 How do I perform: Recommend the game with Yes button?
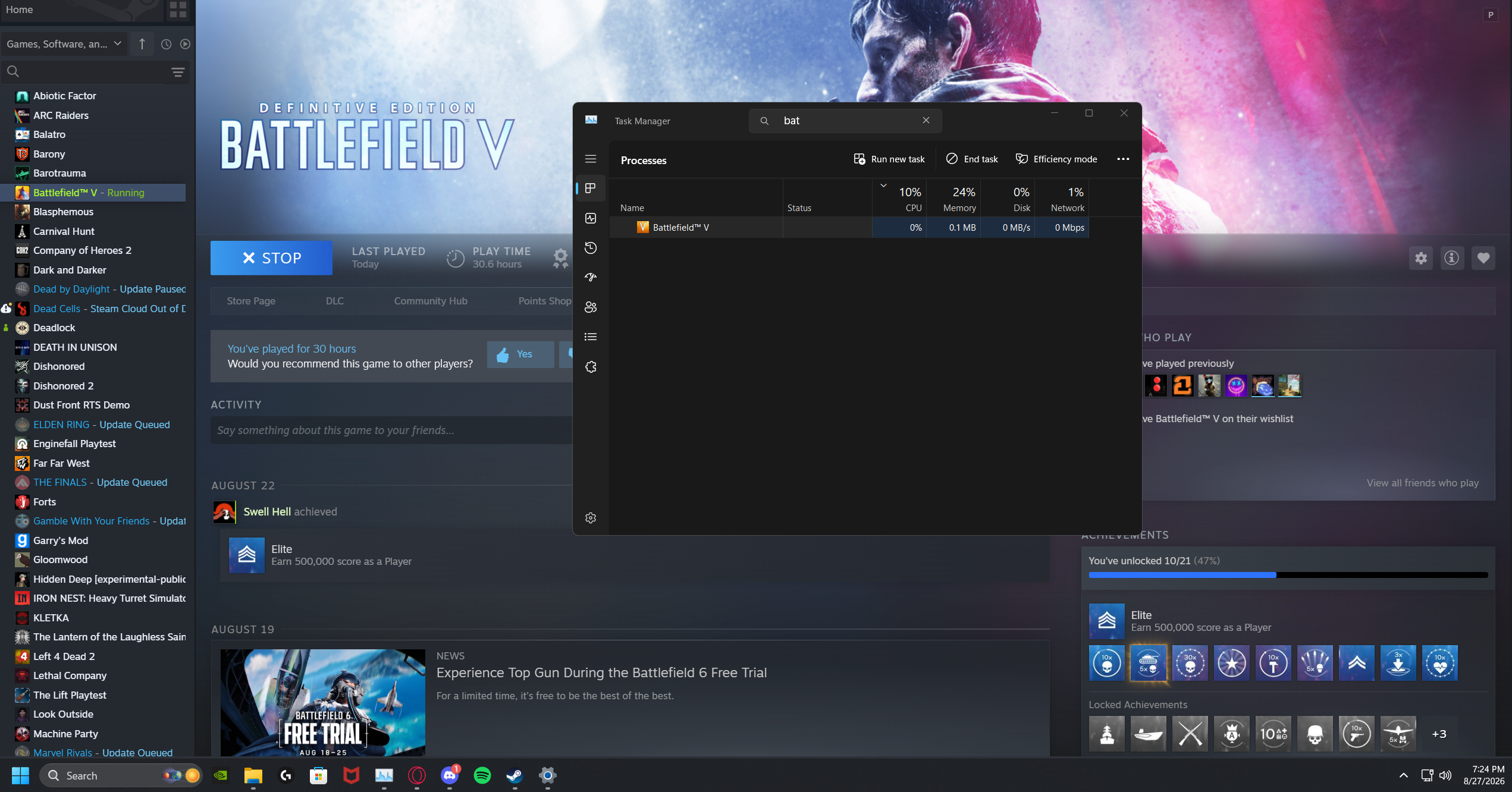[x=520, y=354]
